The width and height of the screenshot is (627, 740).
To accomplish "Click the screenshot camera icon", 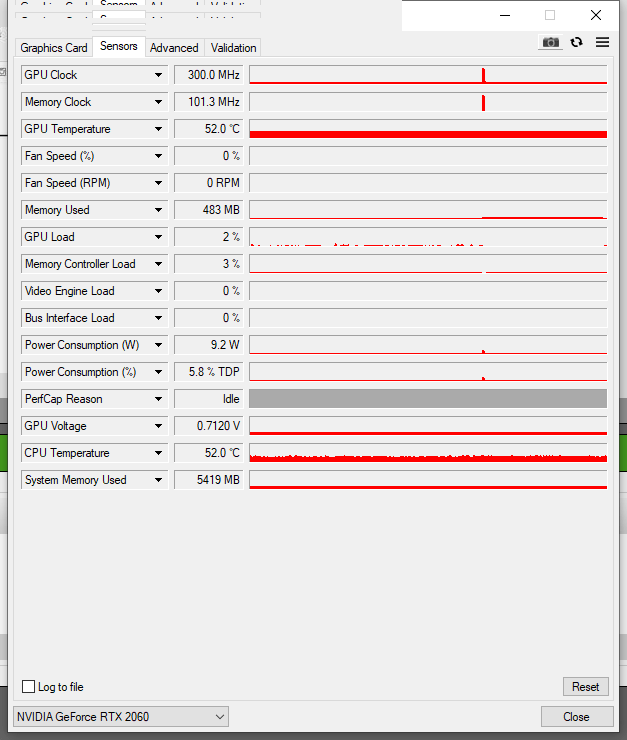I will (550, 43).
